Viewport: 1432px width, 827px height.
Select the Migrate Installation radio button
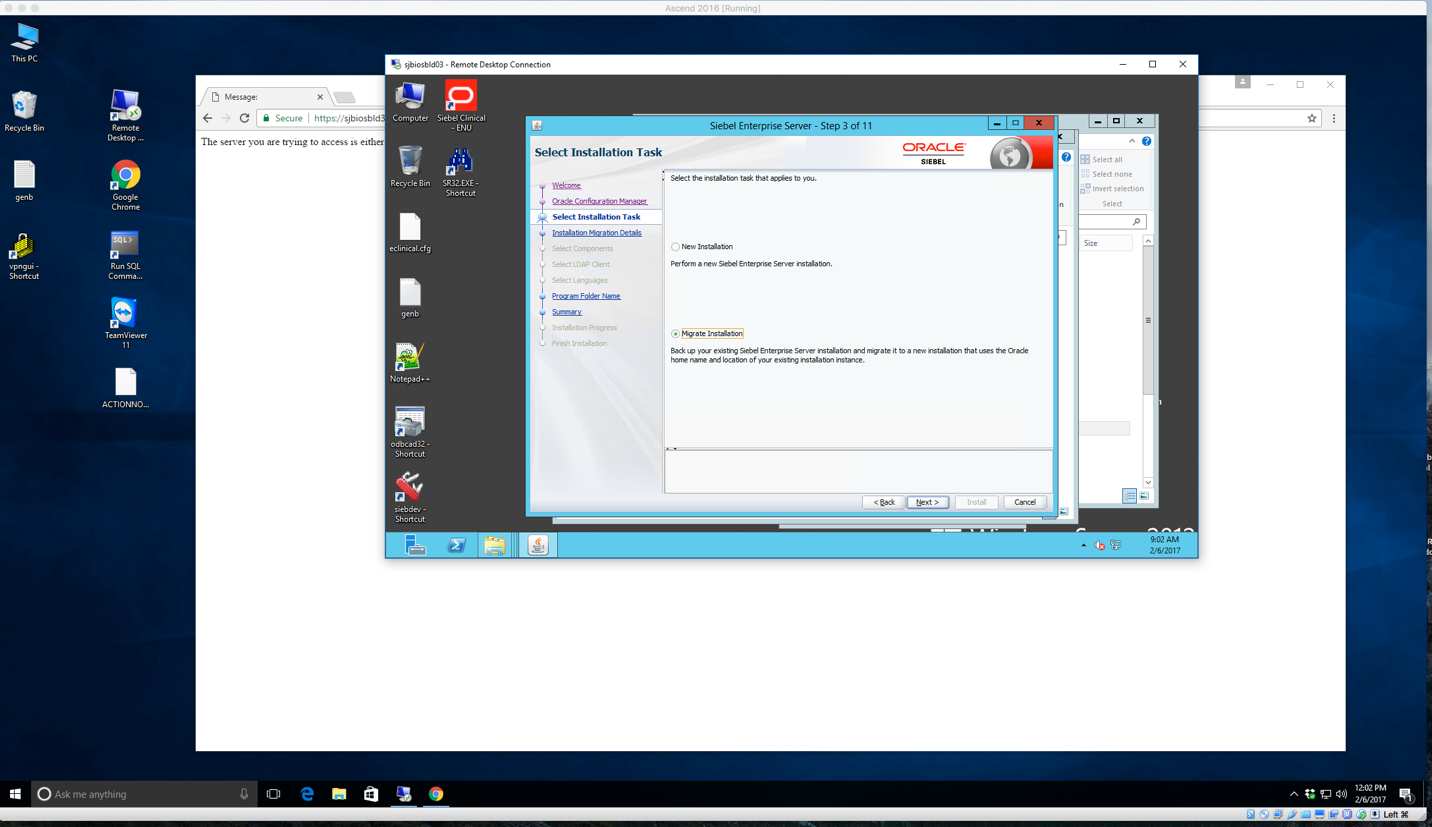click(x=676, y=334)
